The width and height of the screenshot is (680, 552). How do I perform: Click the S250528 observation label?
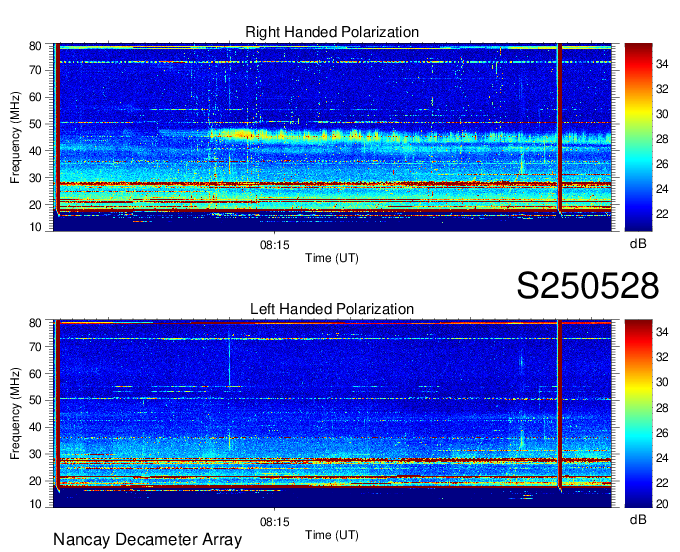click(x=588, y=286)
